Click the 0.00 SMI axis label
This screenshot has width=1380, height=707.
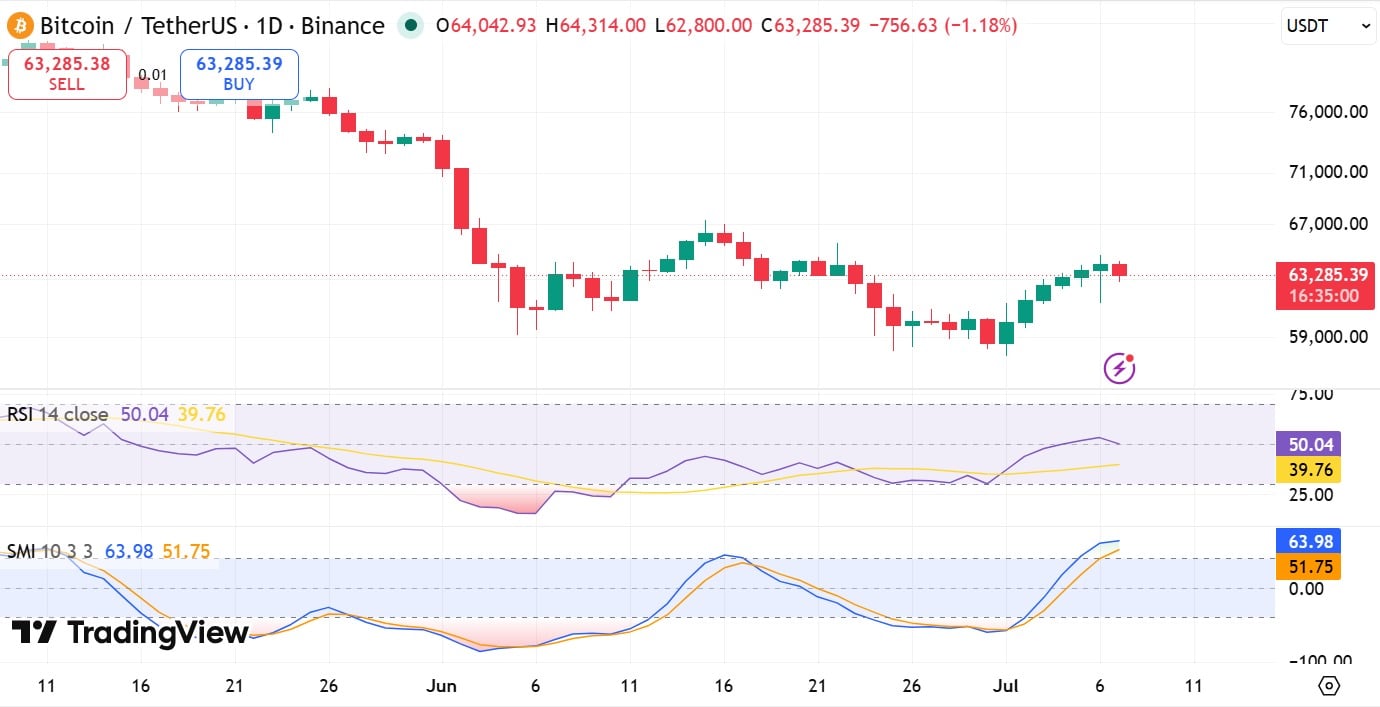click(1305, 588)
